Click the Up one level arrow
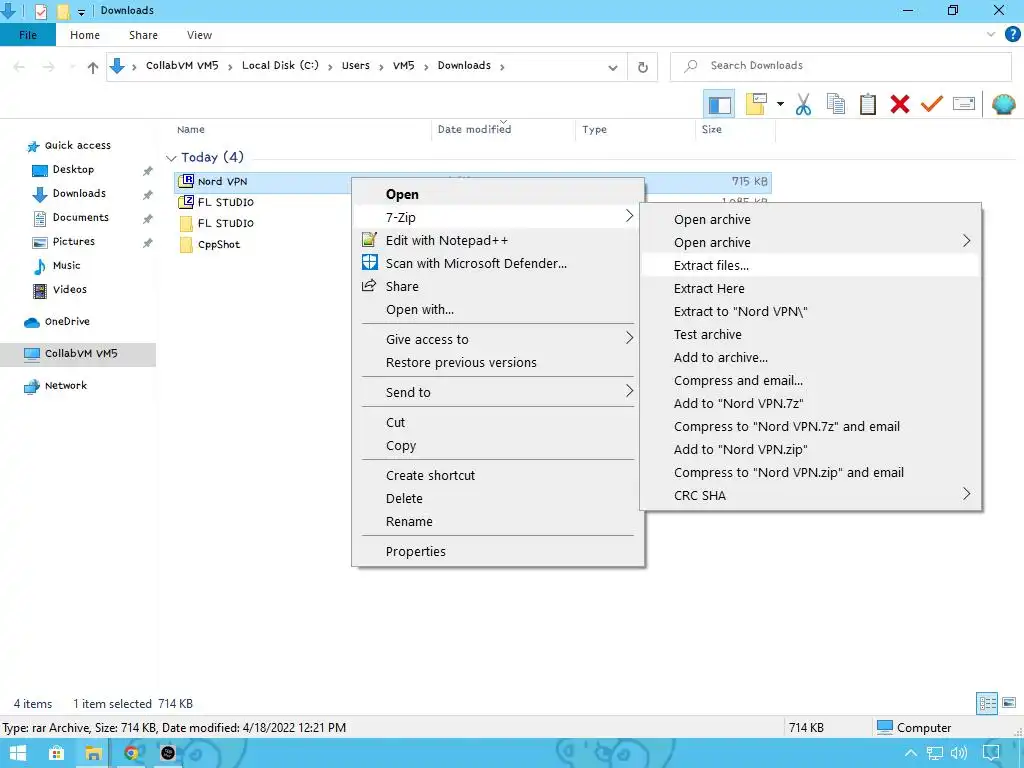Screen dimensions: 1024x768 [x=93, y=67]
